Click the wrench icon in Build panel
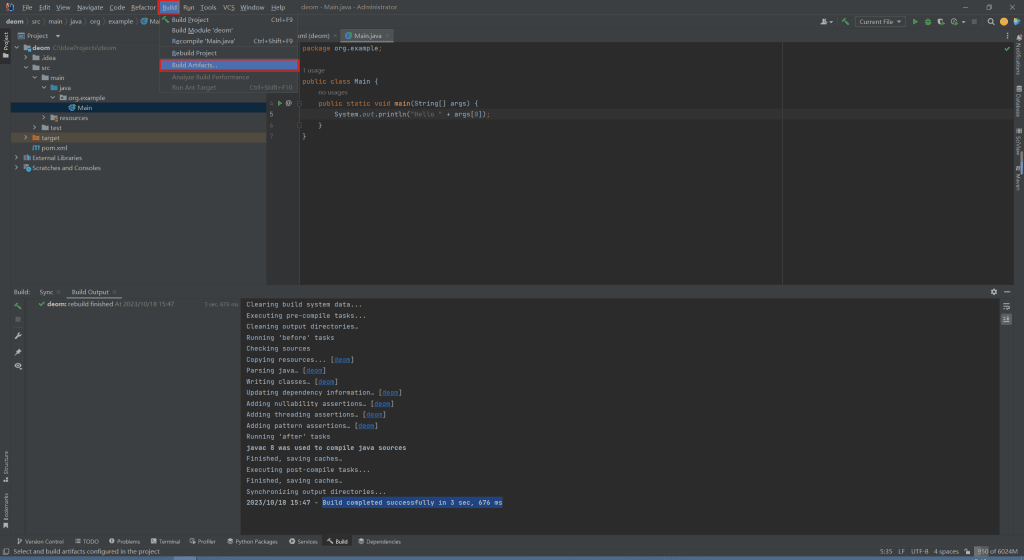This screenshot has width=1024, height=560. 18,336
